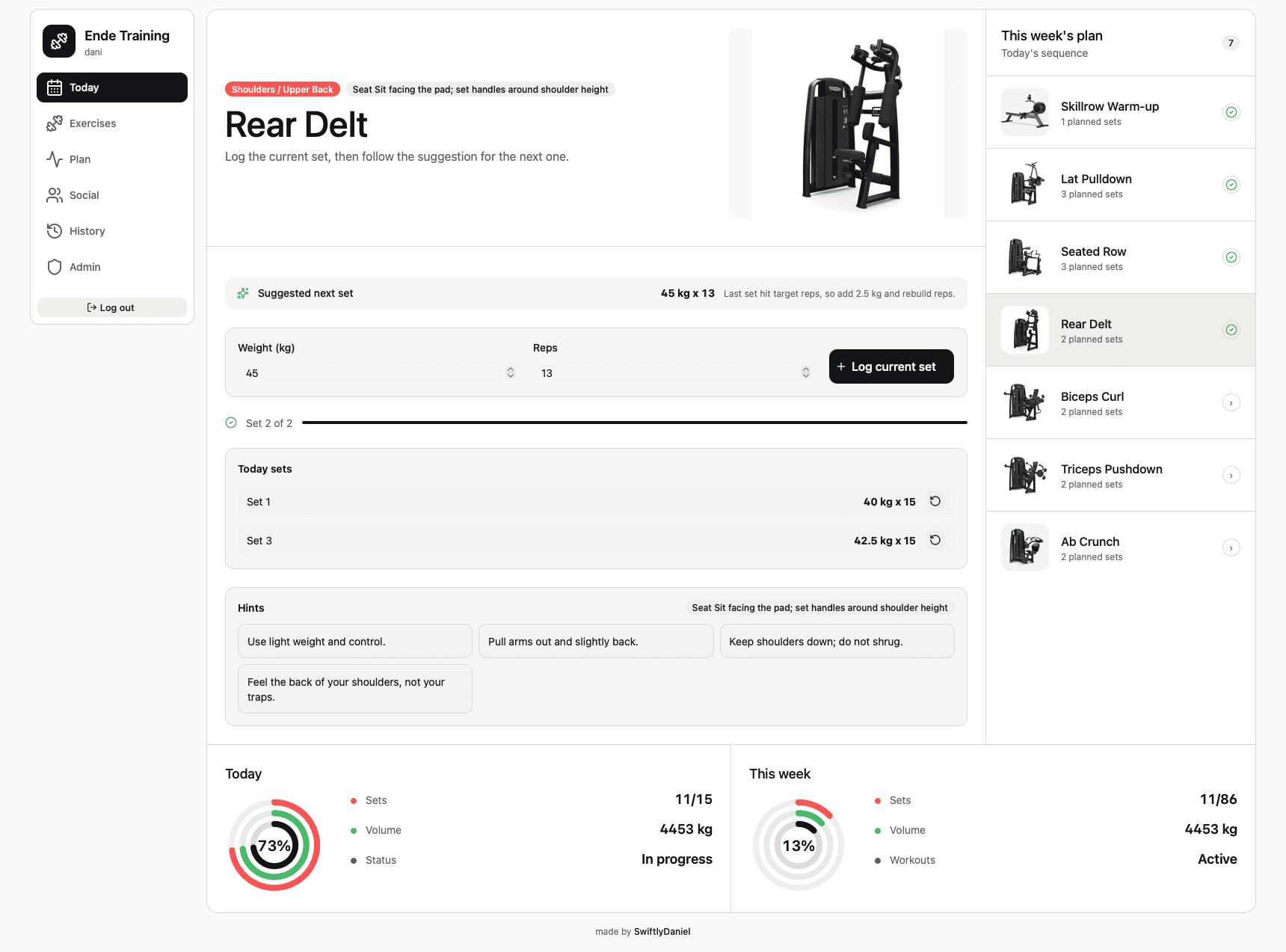
Task: Go to the Plan section
Action: [112, 159]
